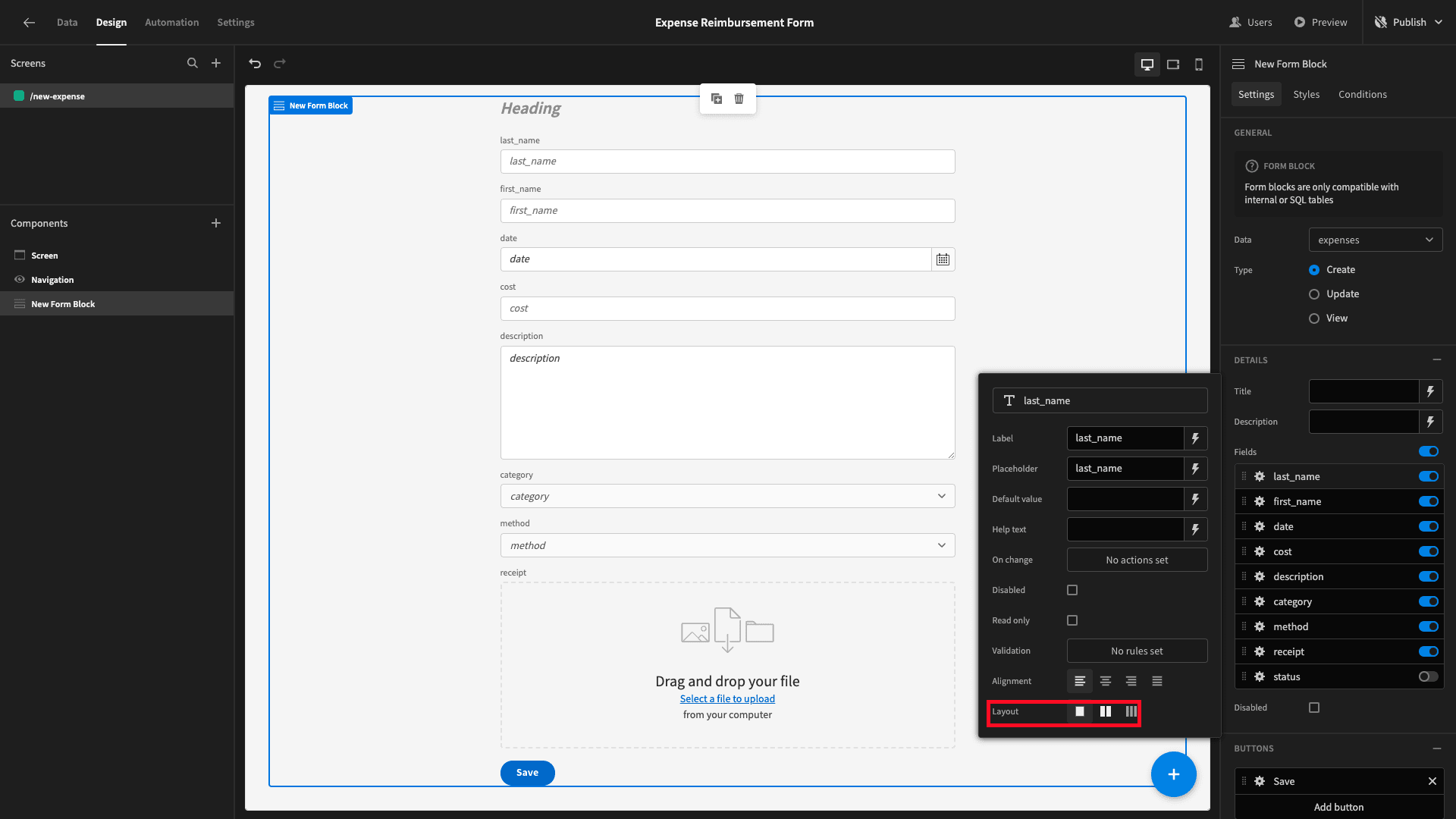Open binding lightning for Title field
The width and height of the screenshot is (1456, 819).
tap(1430, 391)
